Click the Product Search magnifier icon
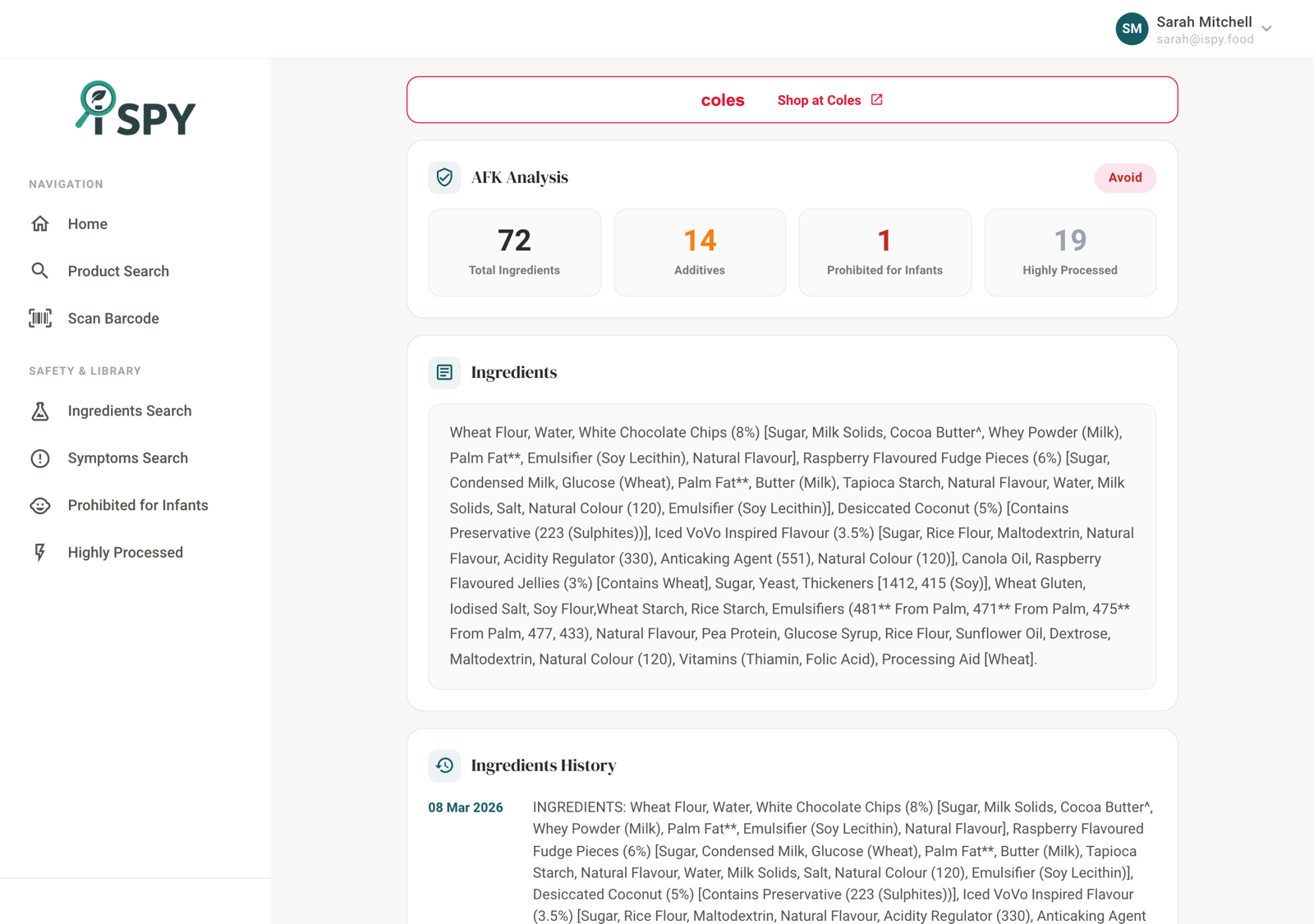Image resolution: width=1314 pixels, height=924 pixels. (x=40, y=271)
